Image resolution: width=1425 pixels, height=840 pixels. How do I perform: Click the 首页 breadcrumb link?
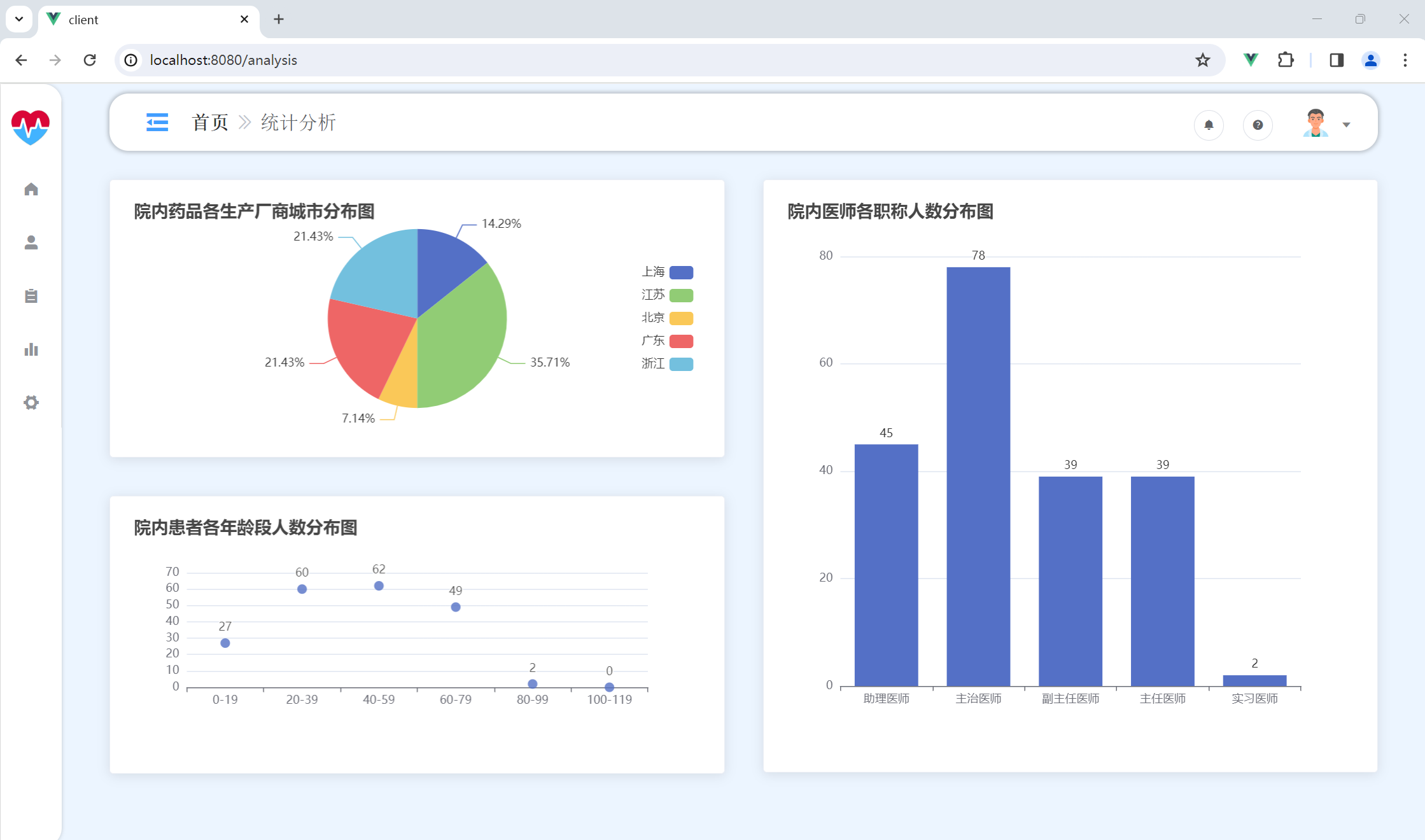210,122
